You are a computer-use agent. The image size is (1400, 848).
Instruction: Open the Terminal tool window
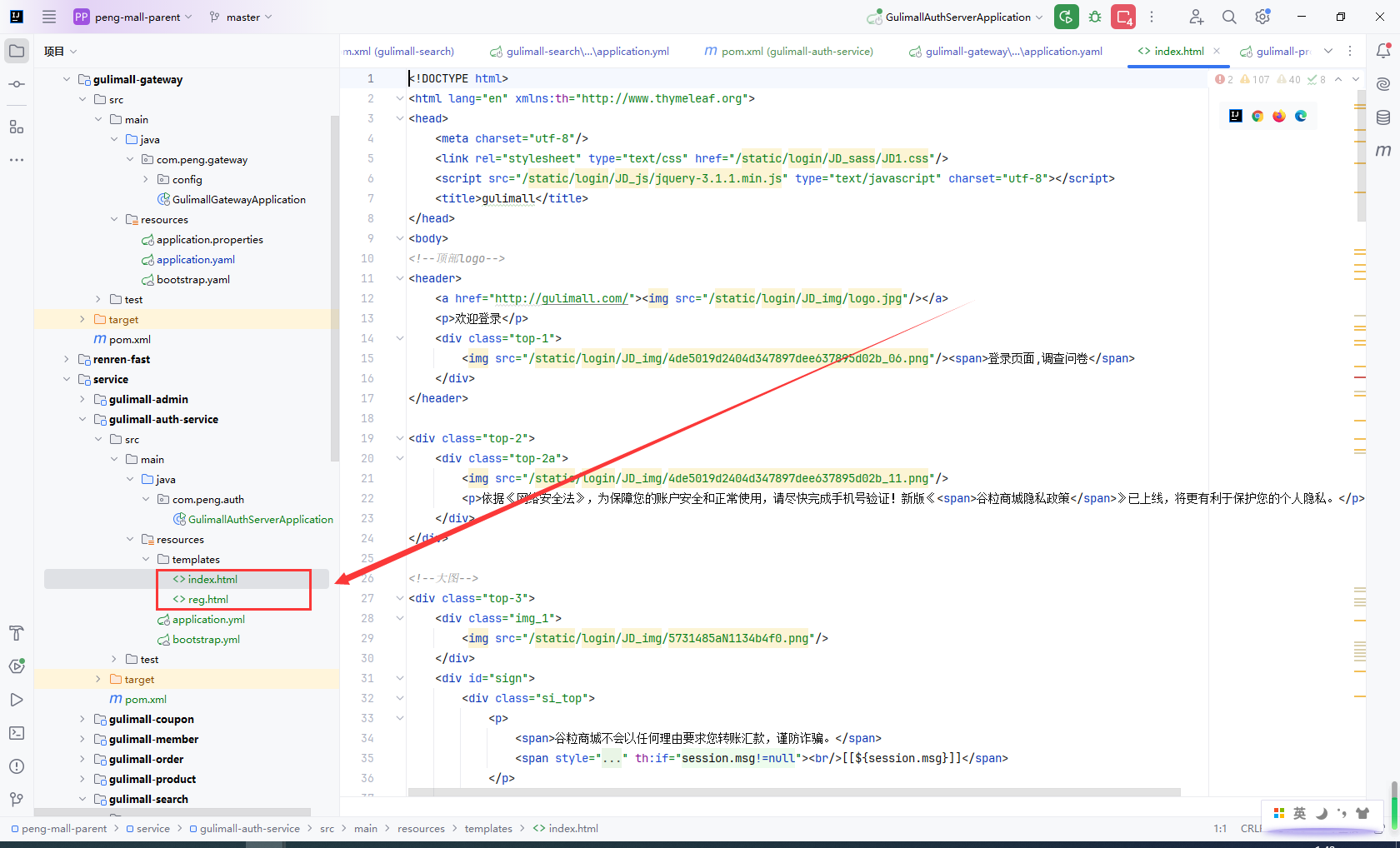click(17, 733)
